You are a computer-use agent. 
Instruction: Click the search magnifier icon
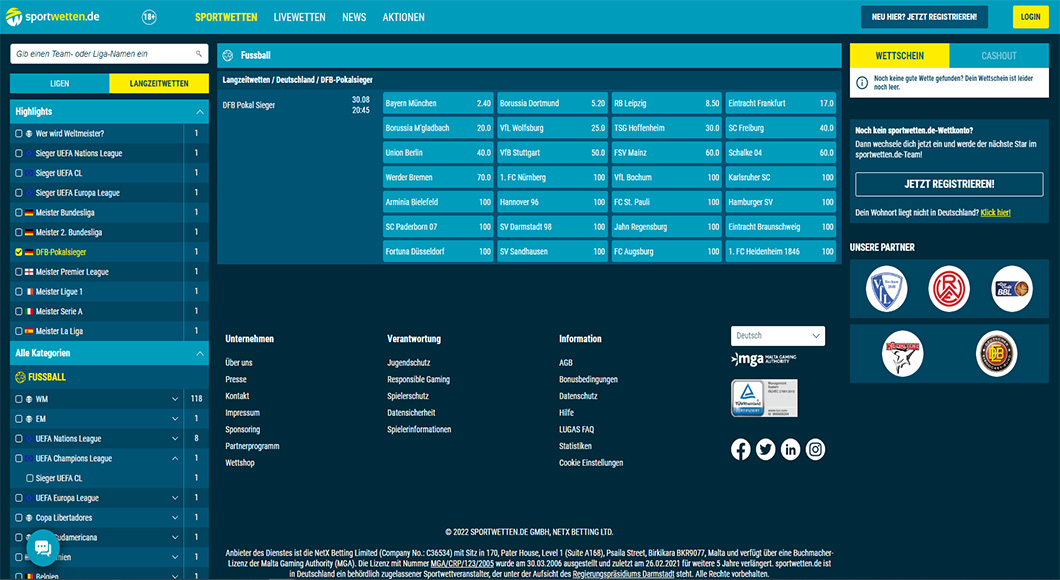coord(199,54)
